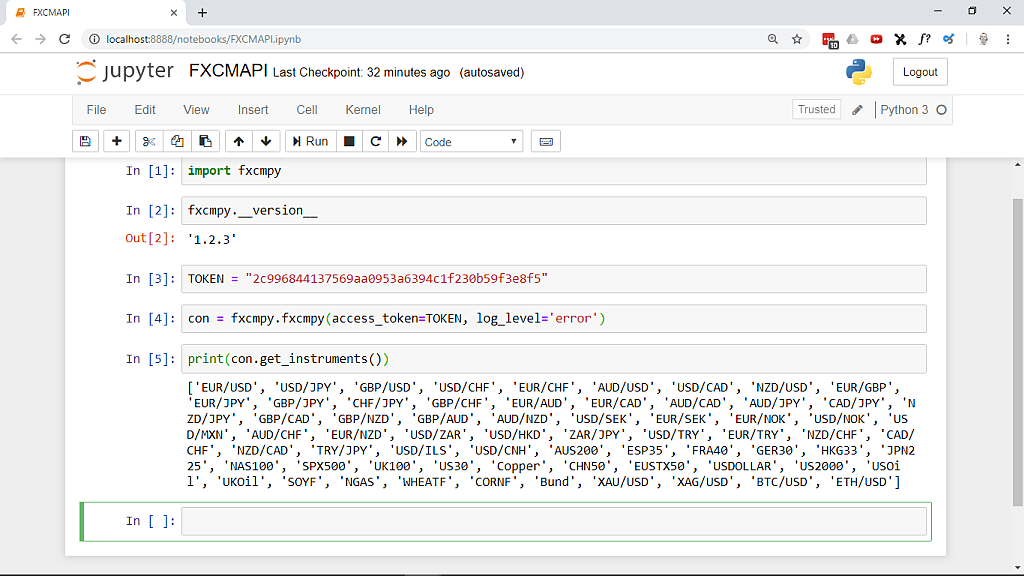Open the Cell menu
Screen dimensions: 1024x576
pyautogui.click(x=307, y=110)
